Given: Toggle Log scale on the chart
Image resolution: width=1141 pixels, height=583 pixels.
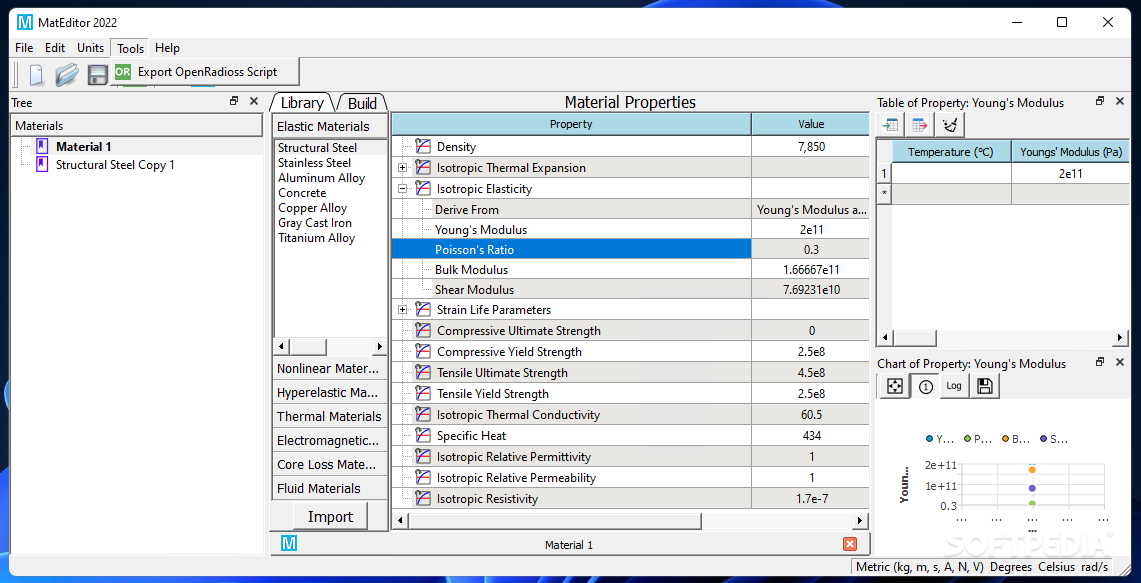Looking at the screenshot, I should point(954,386).
